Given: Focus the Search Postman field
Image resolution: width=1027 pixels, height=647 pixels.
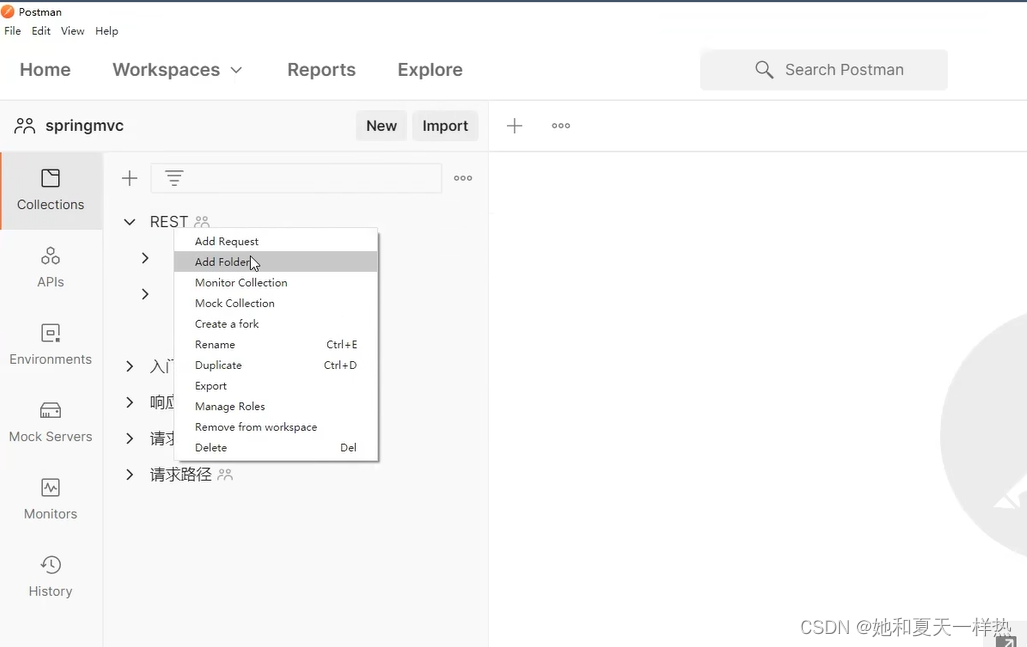Looking at the screenshot, I should coord(824,69).
